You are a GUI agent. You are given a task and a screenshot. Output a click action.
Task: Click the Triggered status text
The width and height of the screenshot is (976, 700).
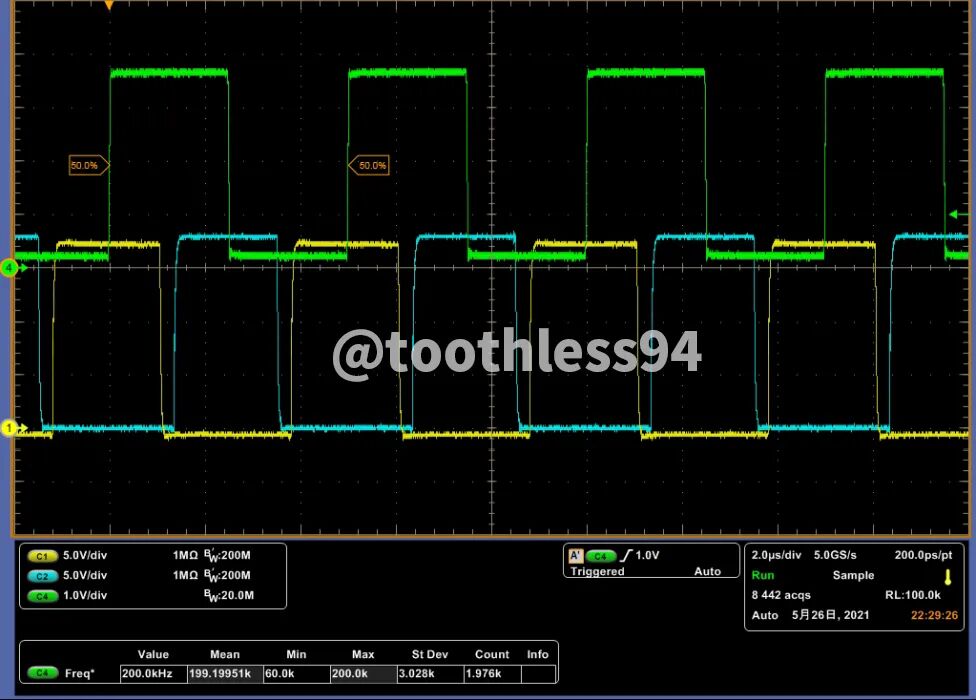click(x=597, y=571)
